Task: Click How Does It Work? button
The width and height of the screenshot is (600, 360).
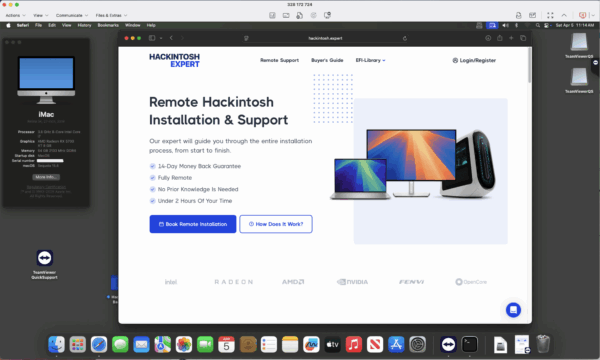Action: pyautogui.click(x=276, y=224)
